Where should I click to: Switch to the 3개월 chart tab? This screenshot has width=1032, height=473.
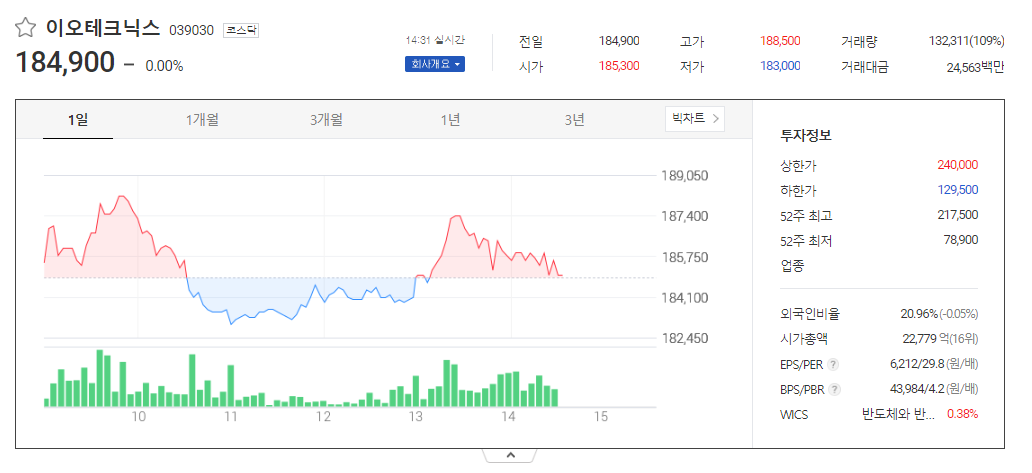click(x=326, y=120)
